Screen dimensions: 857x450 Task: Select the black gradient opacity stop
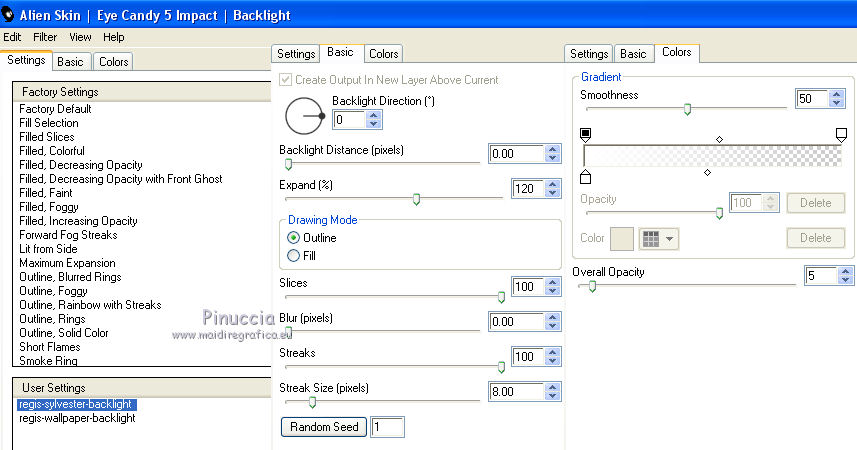click(585, 134)
